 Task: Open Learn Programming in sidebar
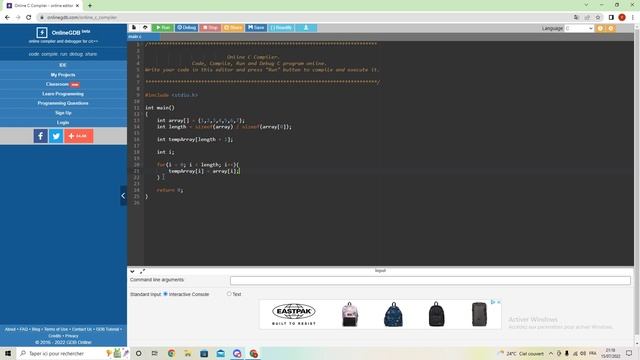click(63, 94)
